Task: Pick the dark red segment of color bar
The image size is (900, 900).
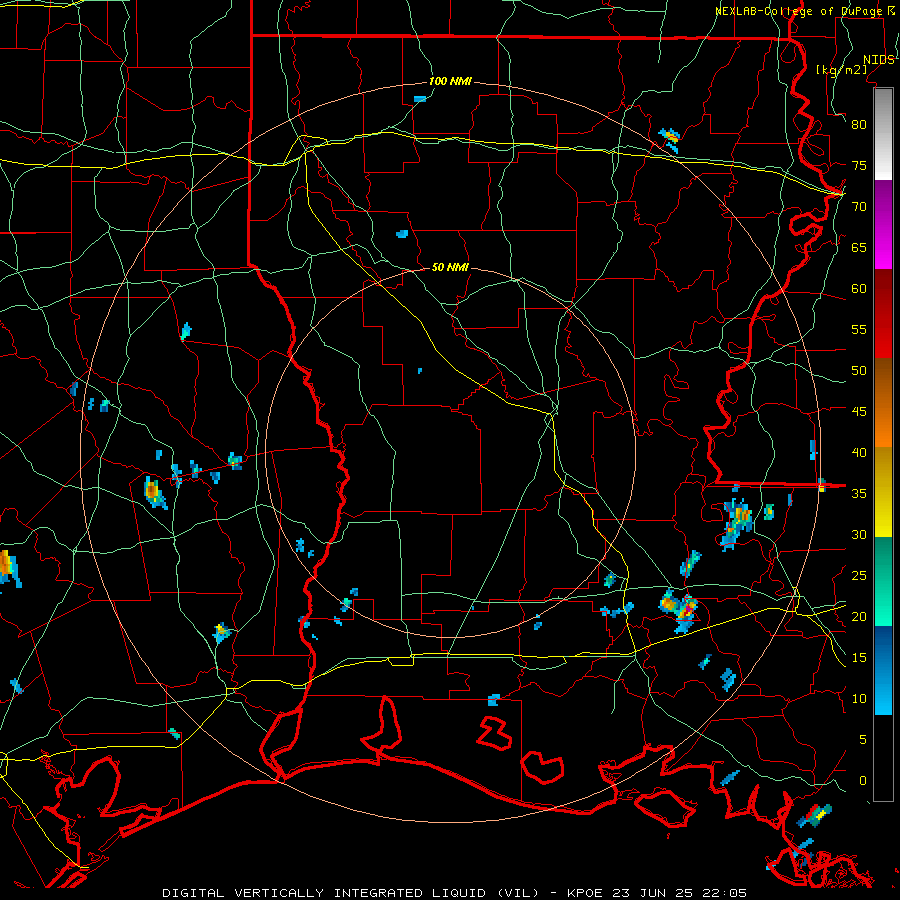Action: pos(883,292)
